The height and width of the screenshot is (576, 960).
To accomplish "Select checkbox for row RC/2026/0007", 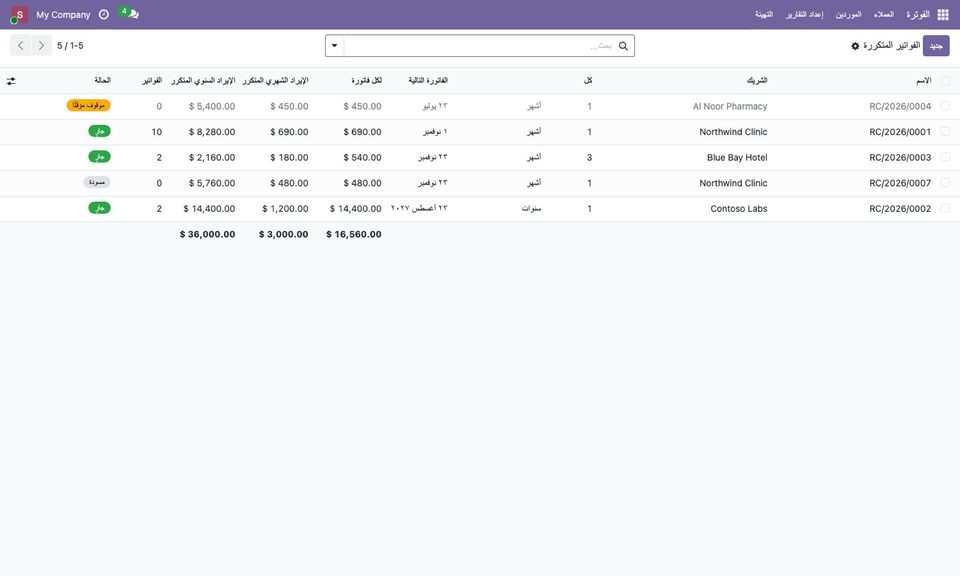I will tap(945, 183).
